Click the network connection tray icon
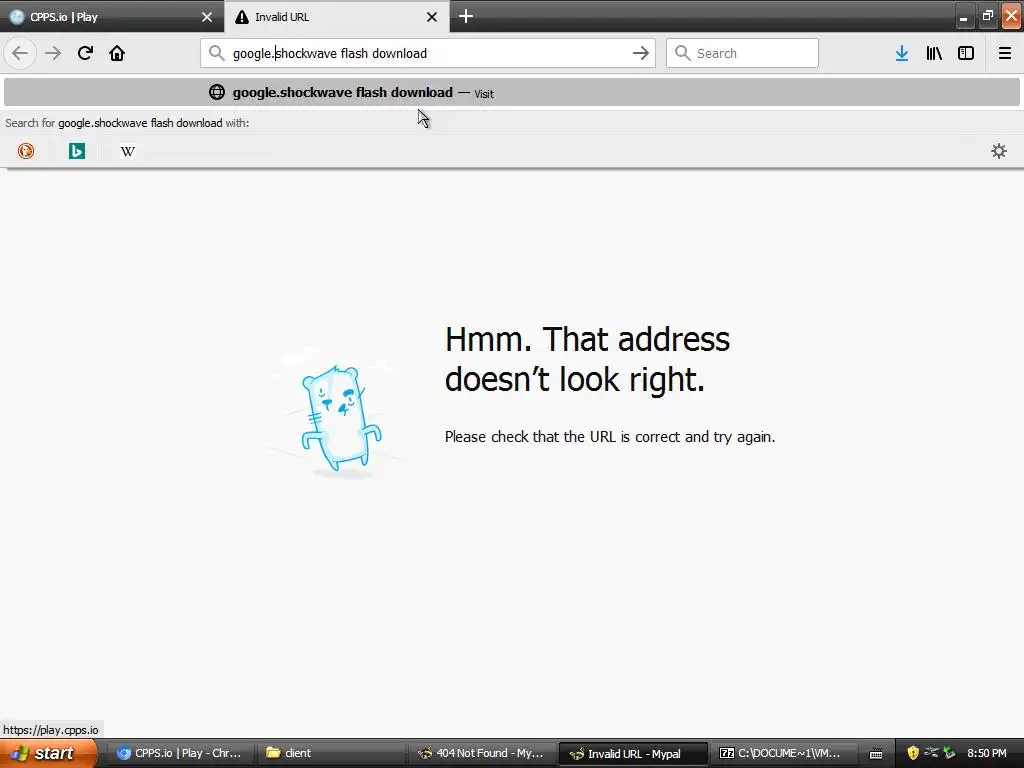 (x=931, y=753)
